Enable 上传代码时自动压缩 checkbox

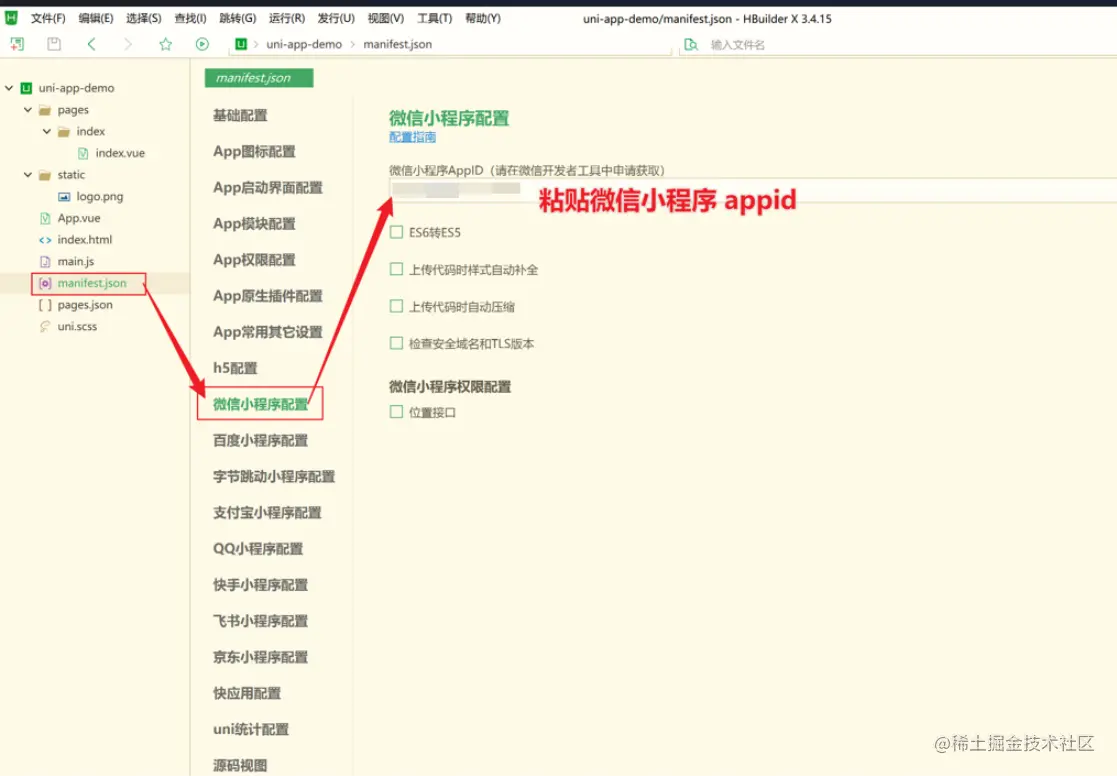(396, 306)
